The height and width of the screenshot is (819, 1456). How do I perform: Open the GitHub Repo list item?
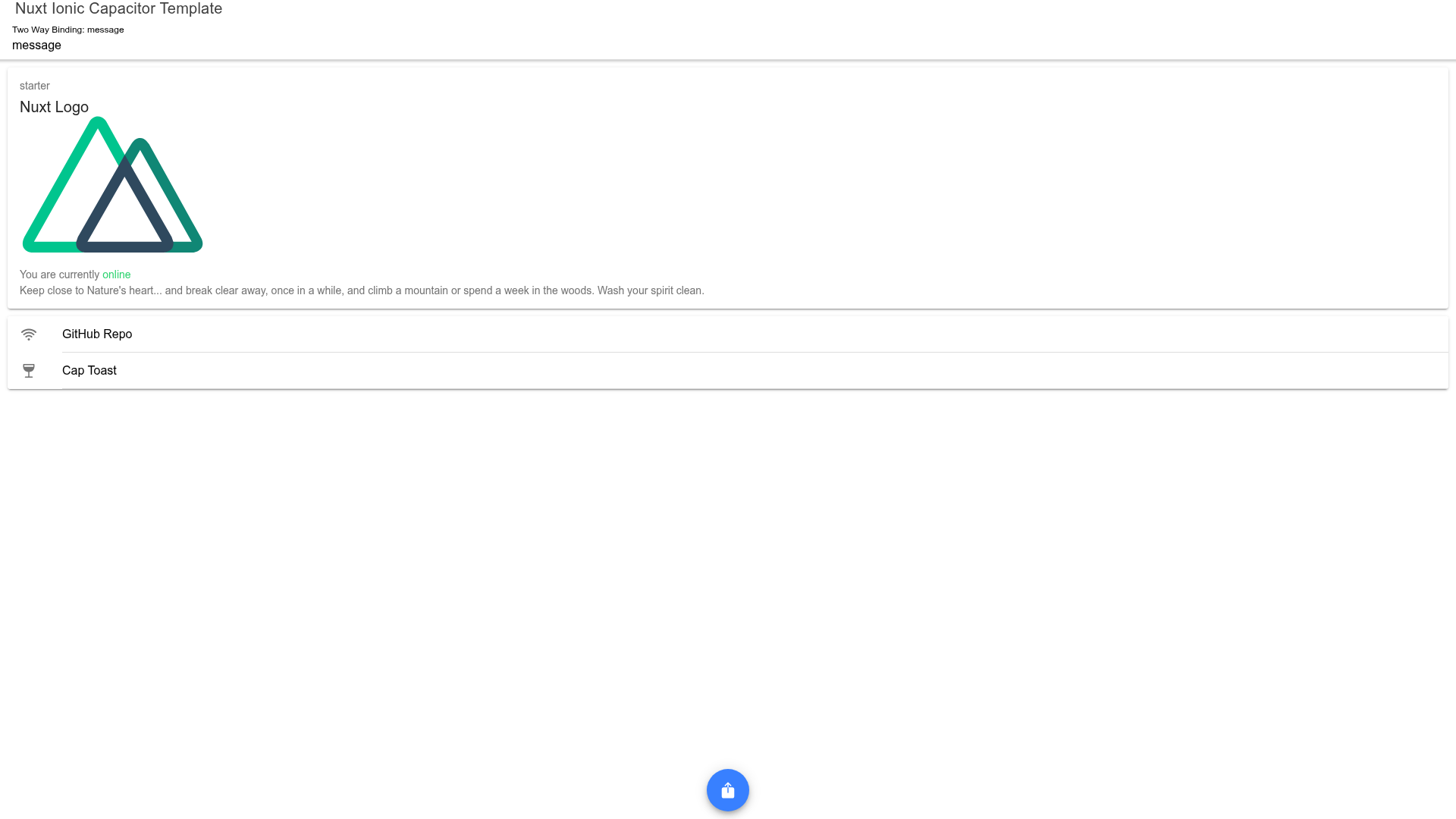728,334
